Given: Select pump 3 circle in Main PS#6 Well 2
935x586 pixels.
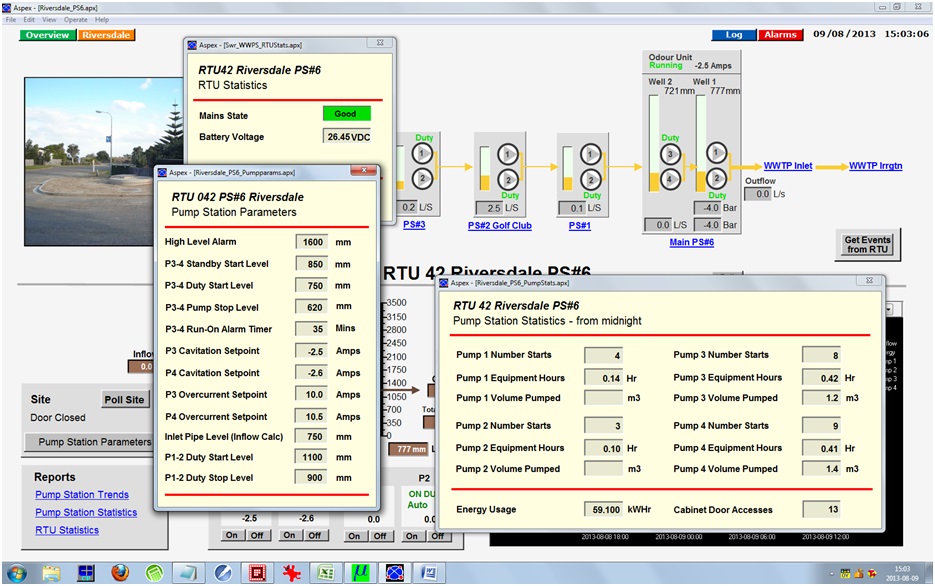Looking at the screenshot, I should click(x=670, y=154).
